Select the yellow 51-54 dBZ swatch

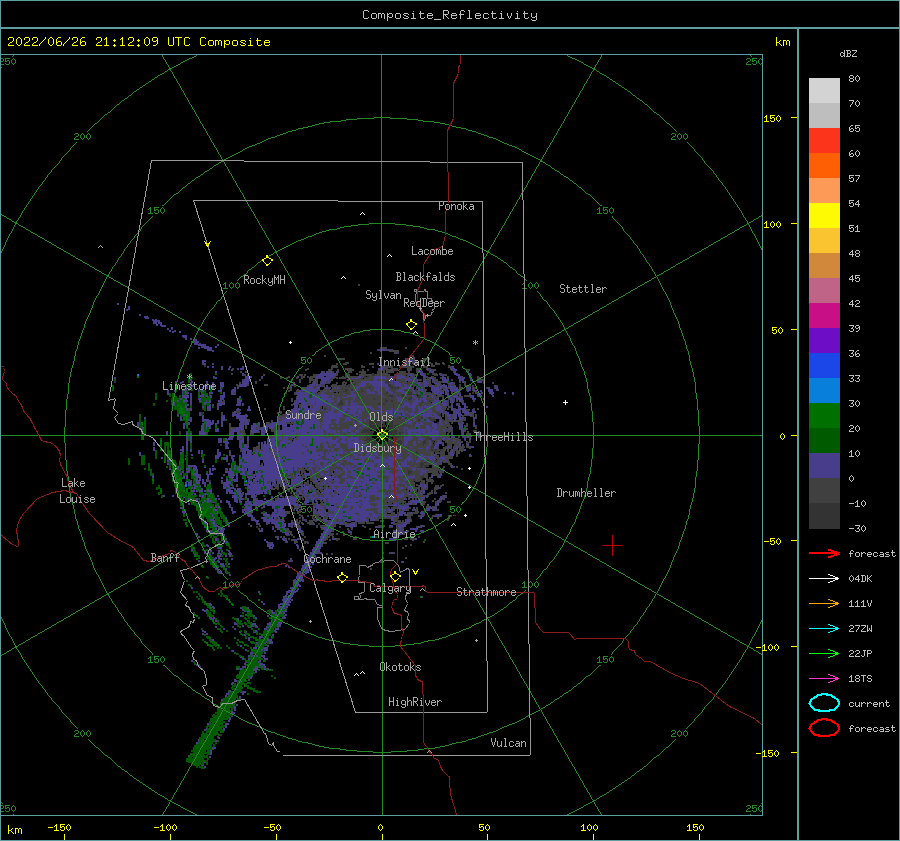(824, 216)
